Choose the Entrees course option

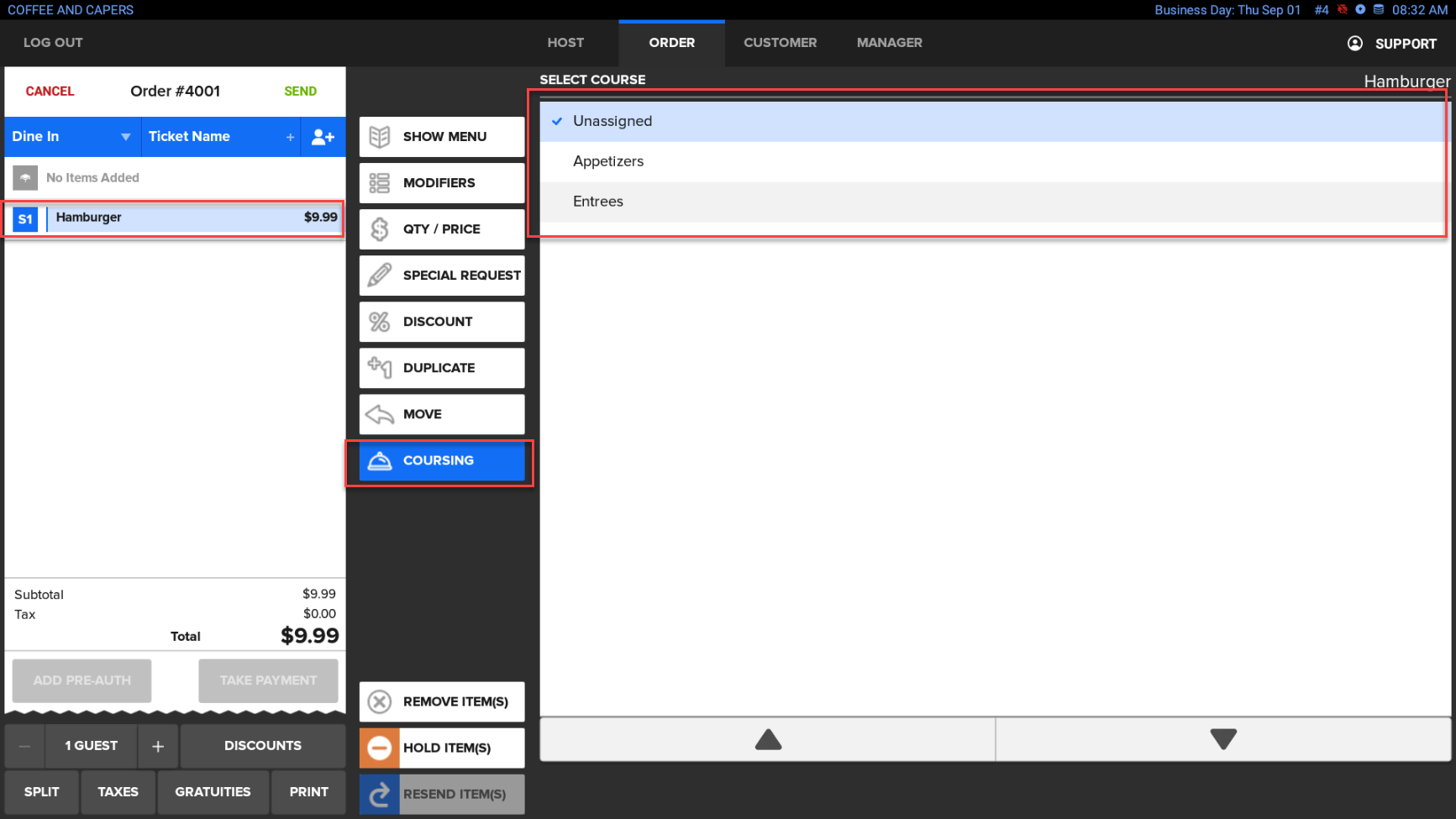pyautogui.click(x=598, y=202)
